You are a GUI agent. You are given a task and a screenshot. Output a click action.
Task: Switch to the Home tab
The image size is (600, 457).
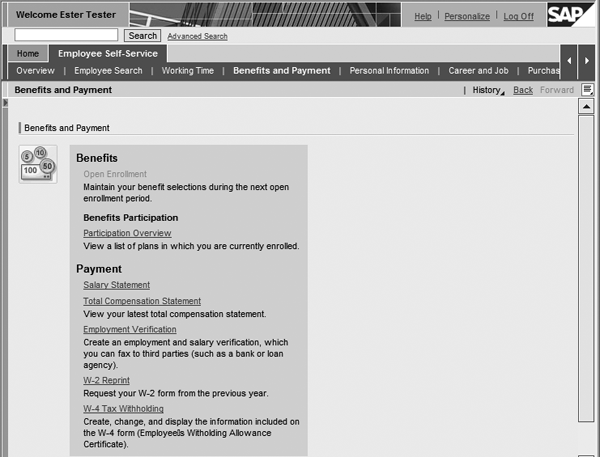(x=28, y=54)
